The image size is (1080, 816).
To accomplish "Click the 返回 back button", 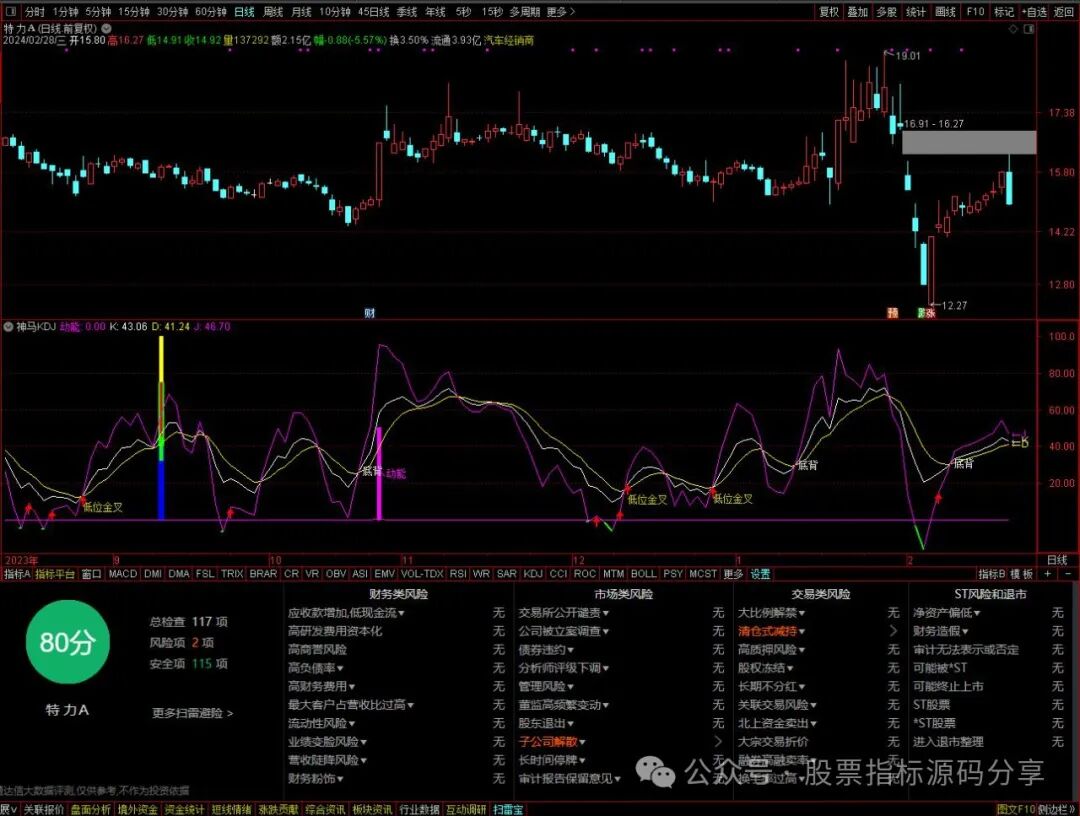I will pos(1064,12).
